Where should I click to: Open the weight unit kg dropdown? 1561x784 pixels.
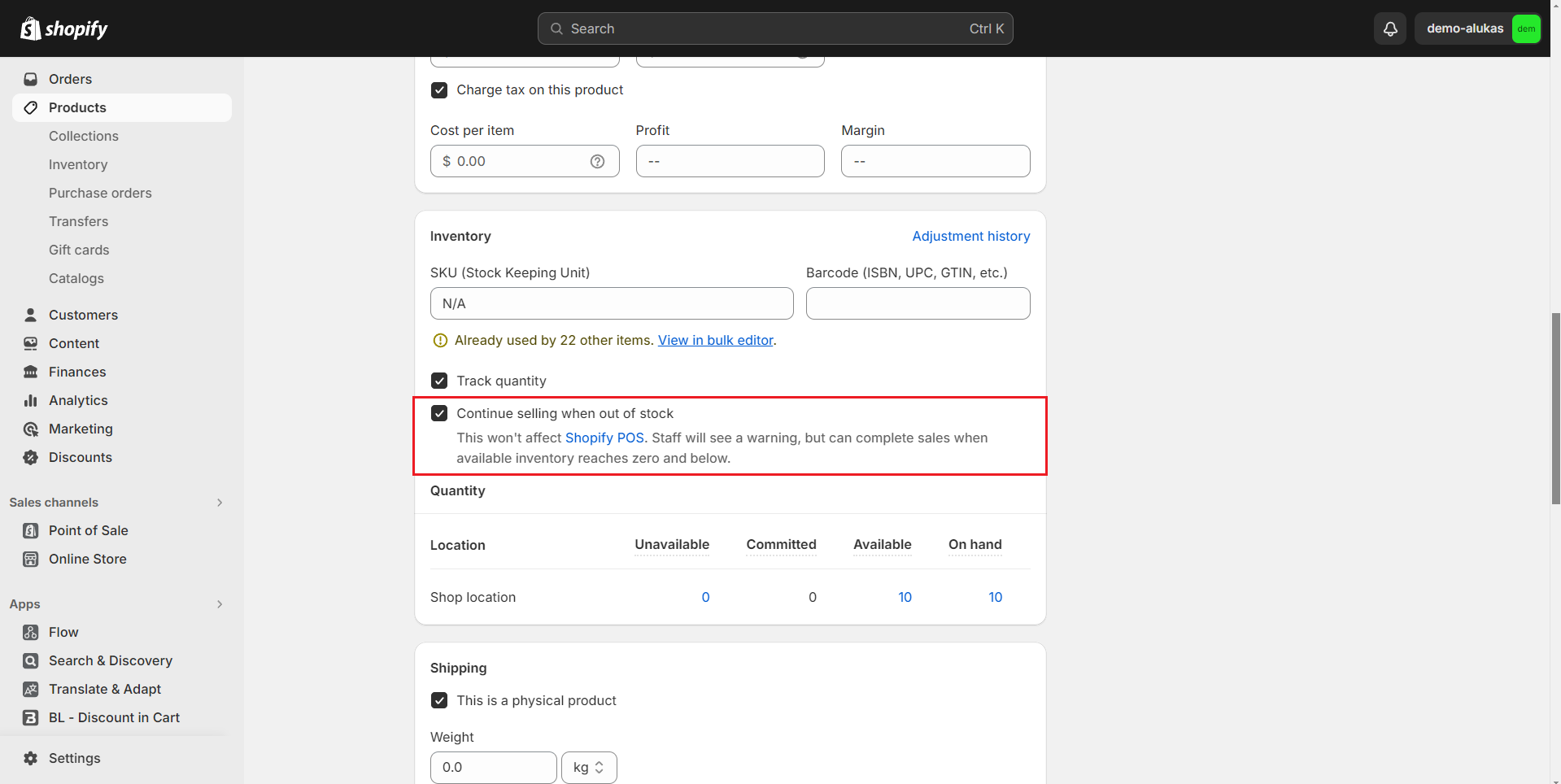[x=588, y=767]
